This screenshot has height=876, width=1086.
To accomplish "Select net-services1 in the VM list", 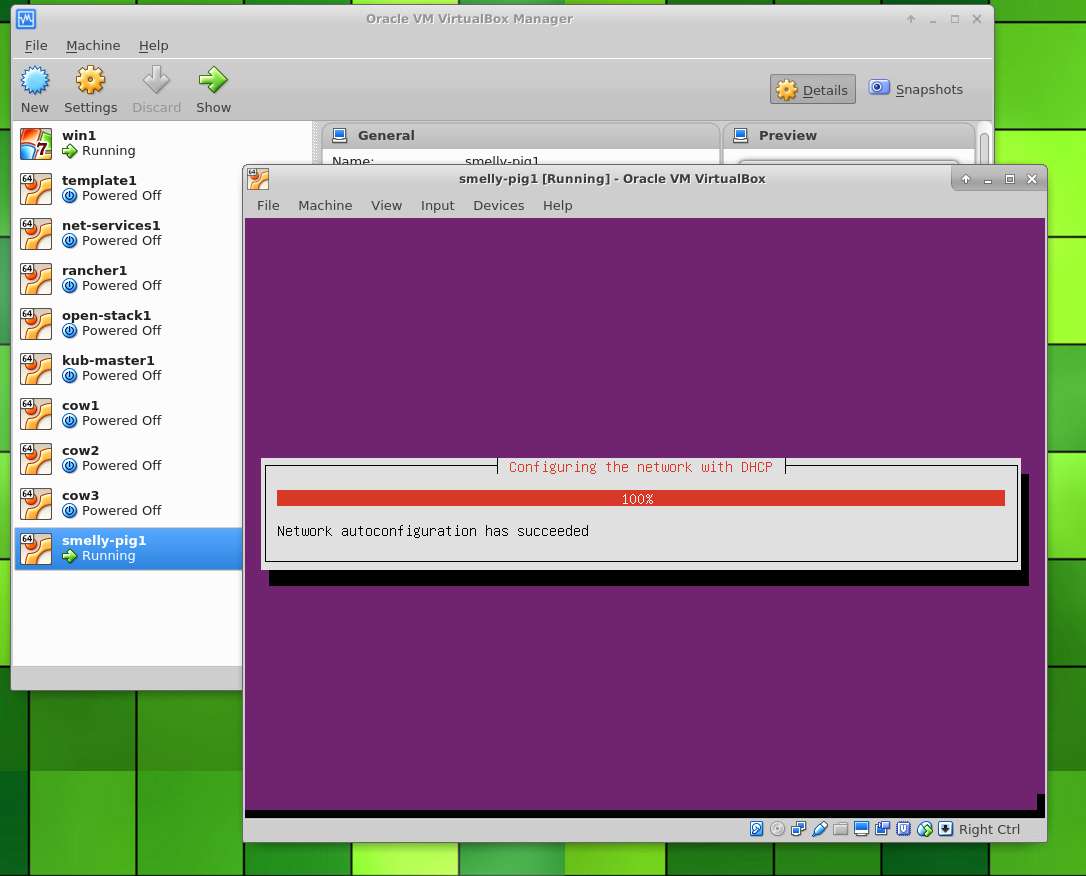I will 127,233.
